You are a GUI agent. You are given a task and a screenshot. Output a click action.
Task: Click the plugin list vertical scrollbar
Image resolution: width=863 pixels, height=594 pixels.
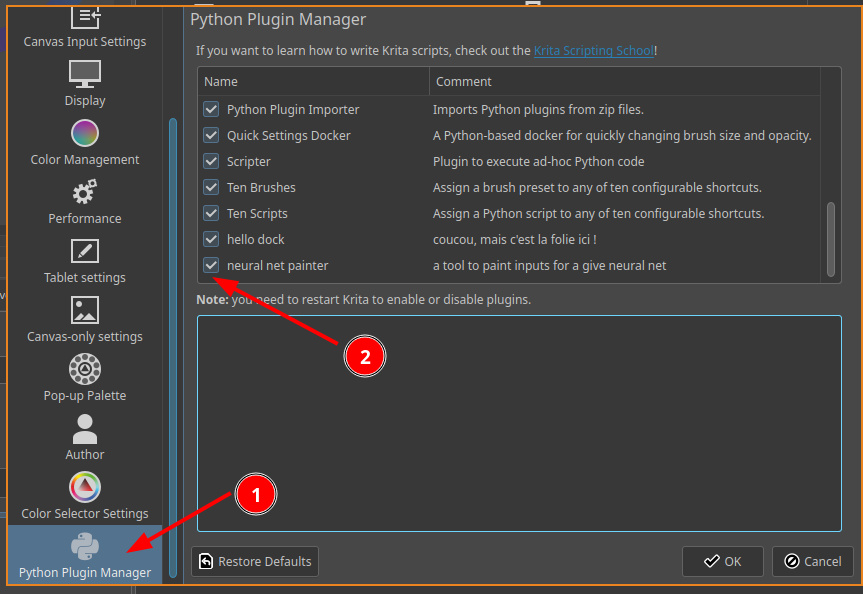click(831, 239)
